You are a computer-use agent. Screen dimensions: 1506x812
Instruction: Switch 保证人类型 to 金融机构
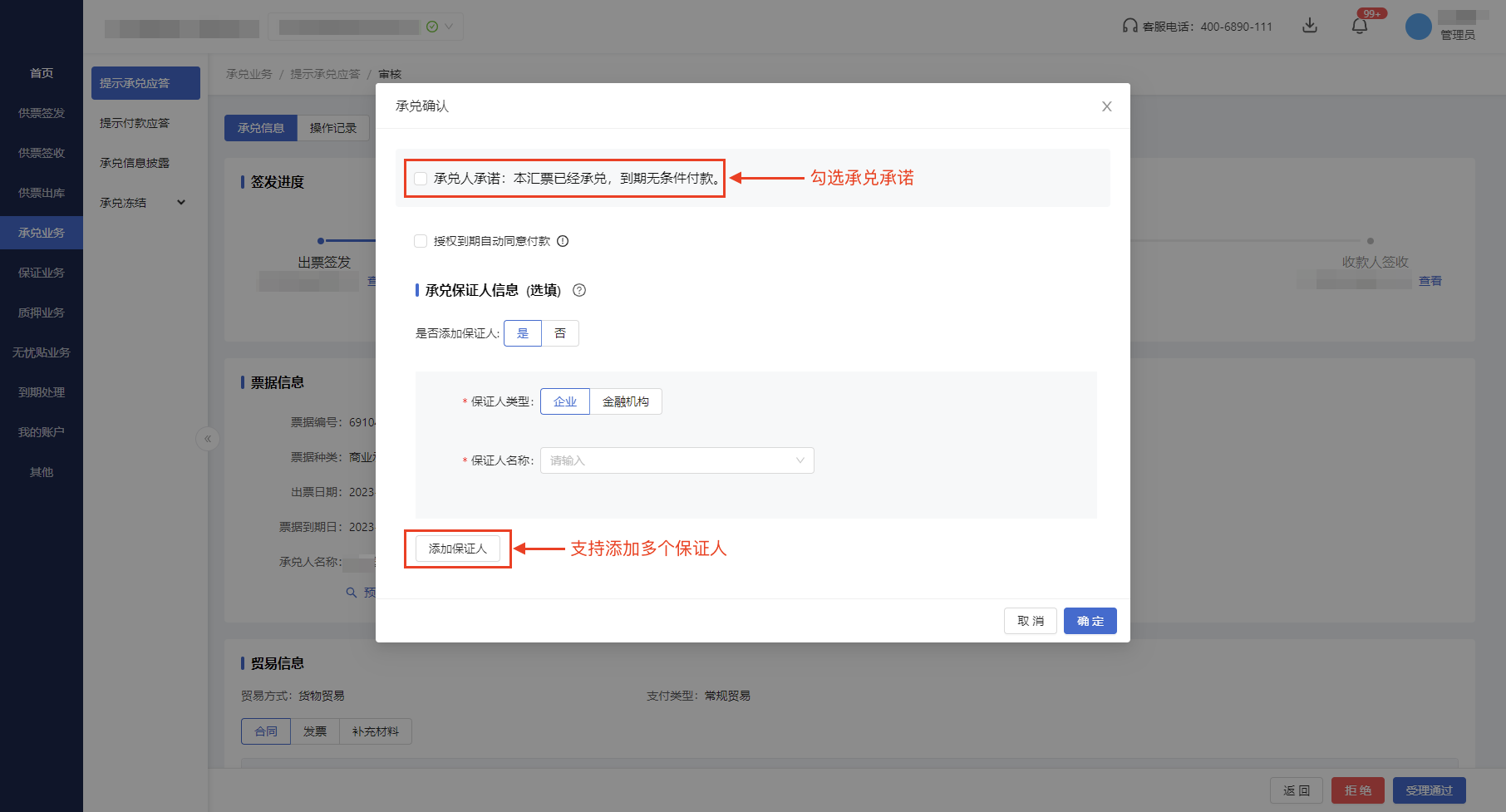pyautogui.click(x=626, y=401)
